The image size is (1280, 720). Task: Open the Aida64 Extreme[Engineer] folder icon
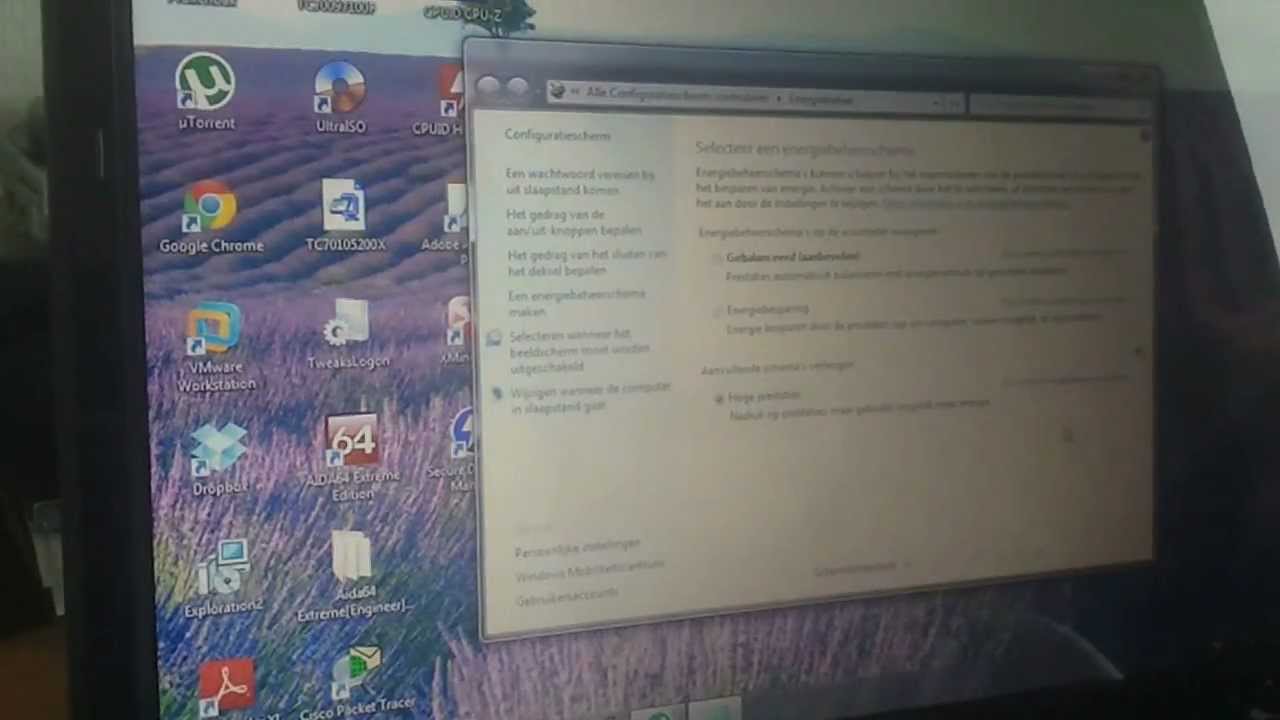[x=355, y=577]
